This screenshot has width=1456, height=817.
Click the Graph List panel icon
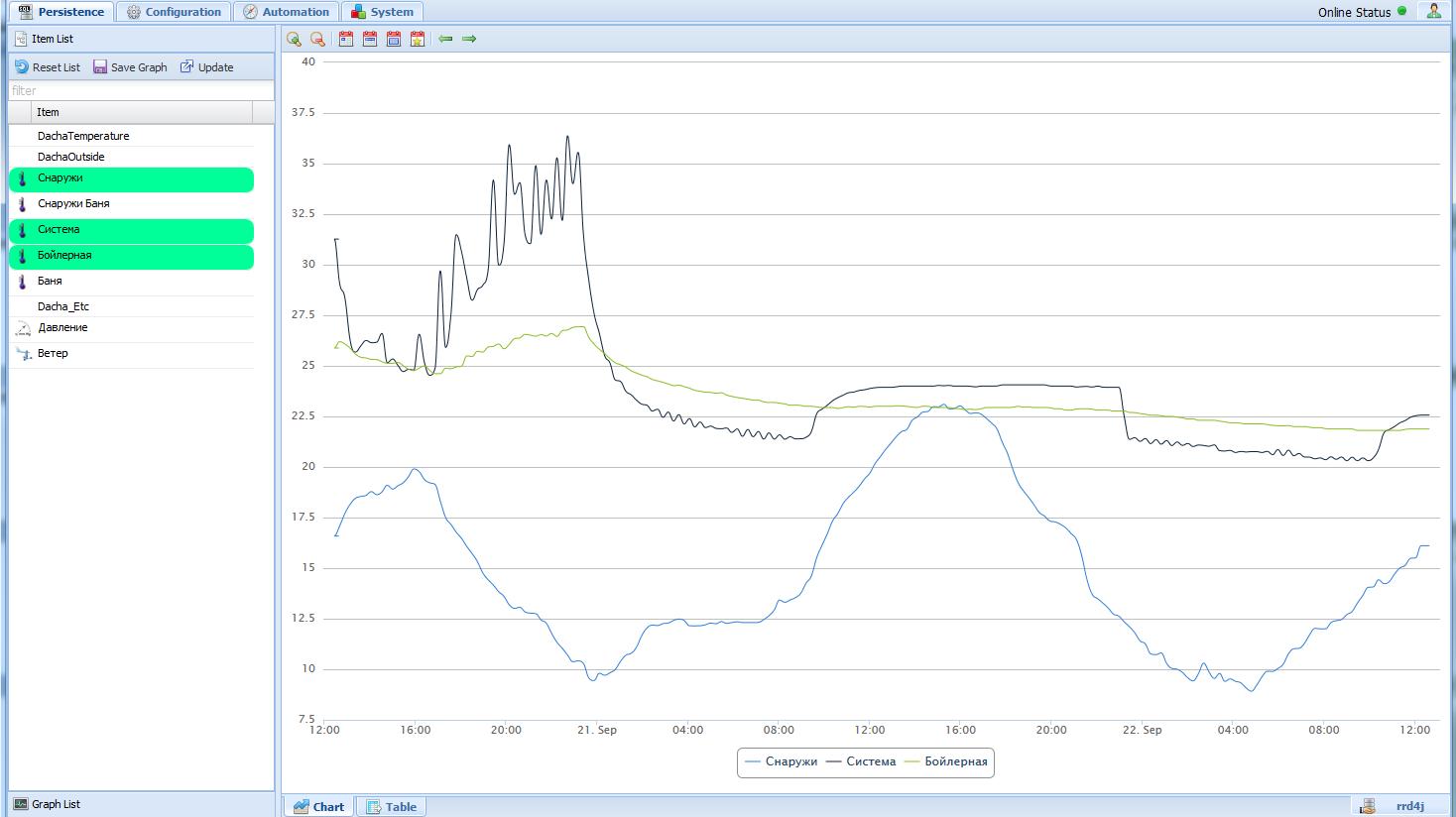pyautogui.click(x=21, y=804)
